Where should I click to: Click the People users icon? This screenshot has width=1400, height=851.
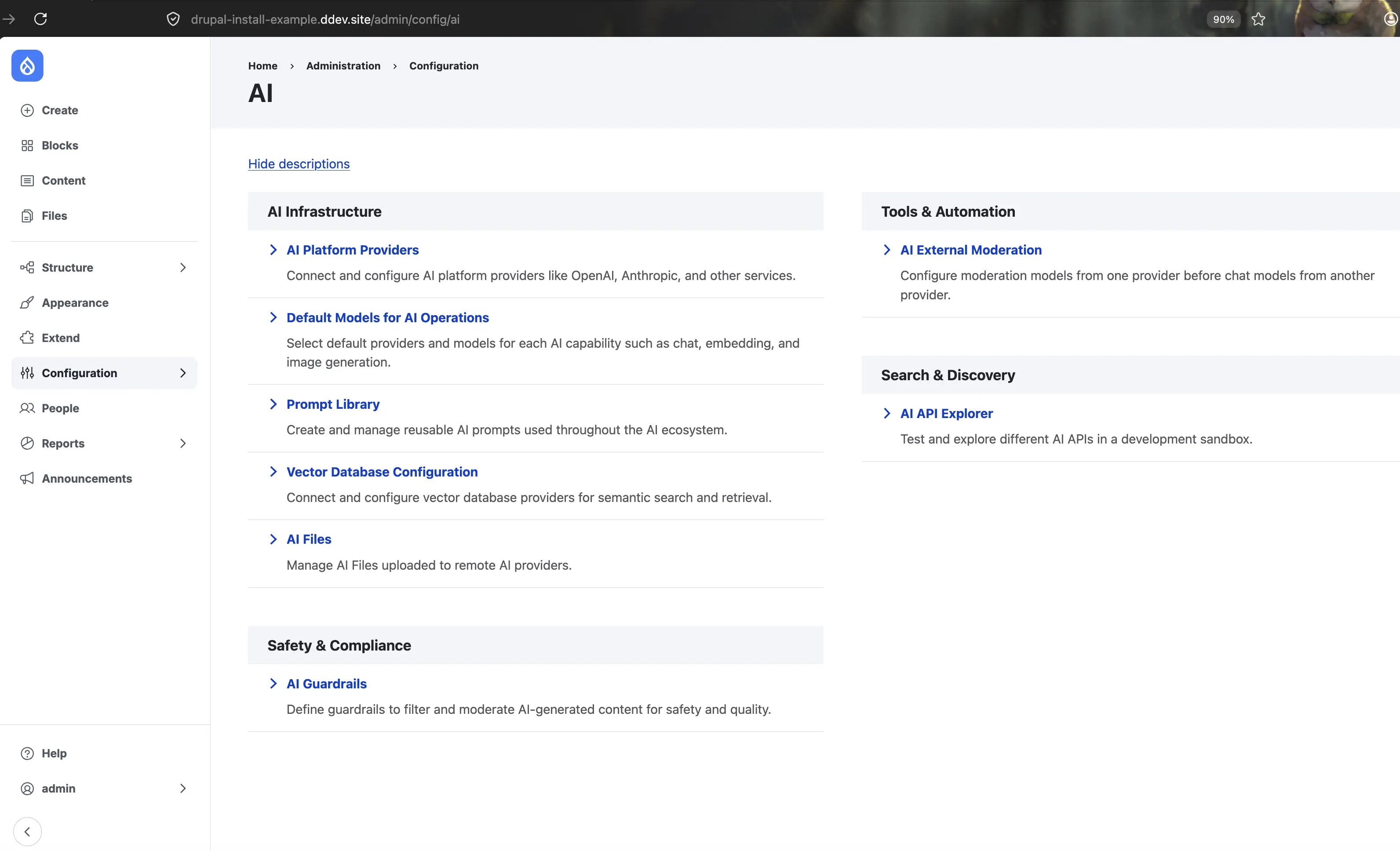(x=27, y=408)
